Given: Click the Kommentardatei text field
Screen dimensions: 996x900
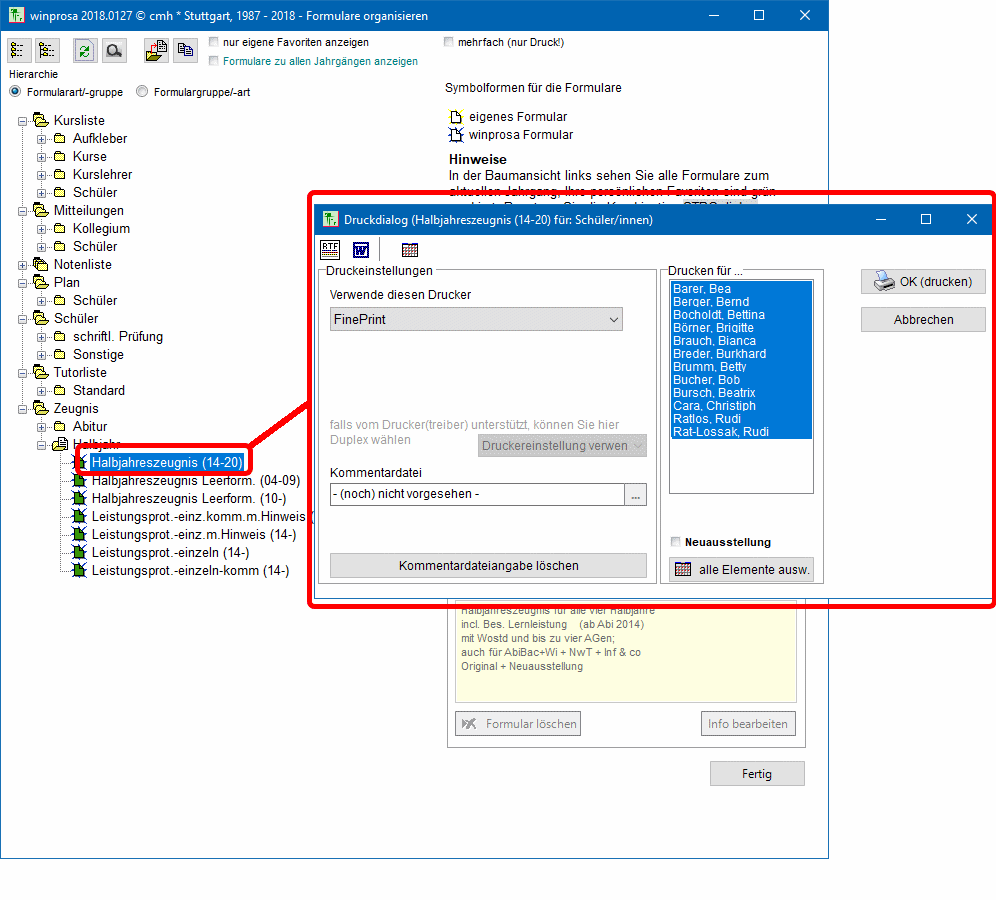Looking at the screenshot, I should tap(476, 494).
